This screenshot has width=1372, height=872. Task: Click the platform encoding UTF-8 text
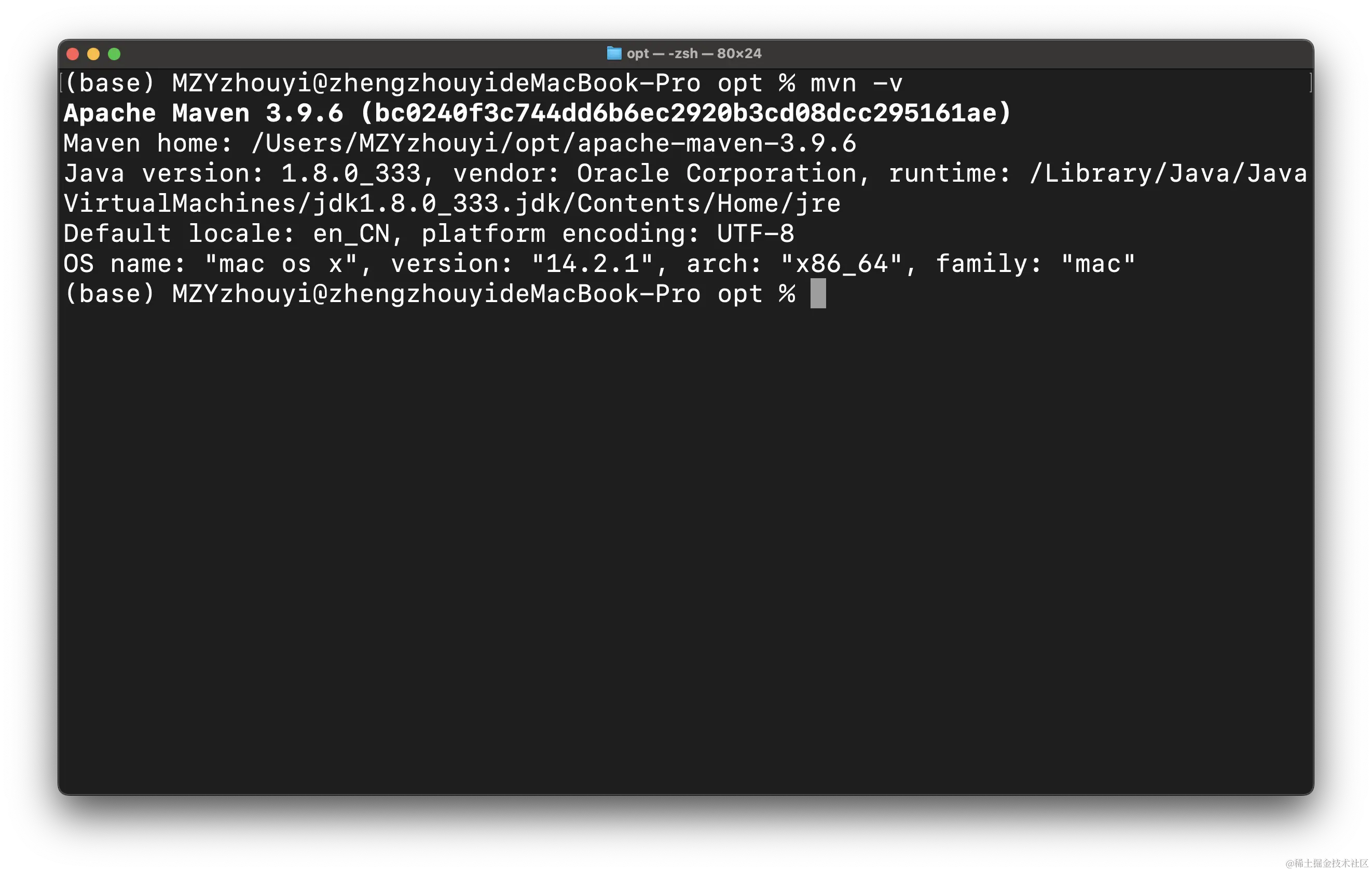607,234
